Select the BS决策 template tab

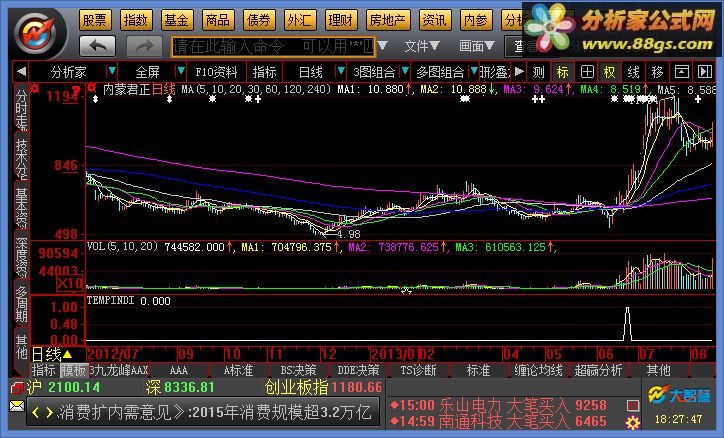pyautogui.click(x=298, y=370)
